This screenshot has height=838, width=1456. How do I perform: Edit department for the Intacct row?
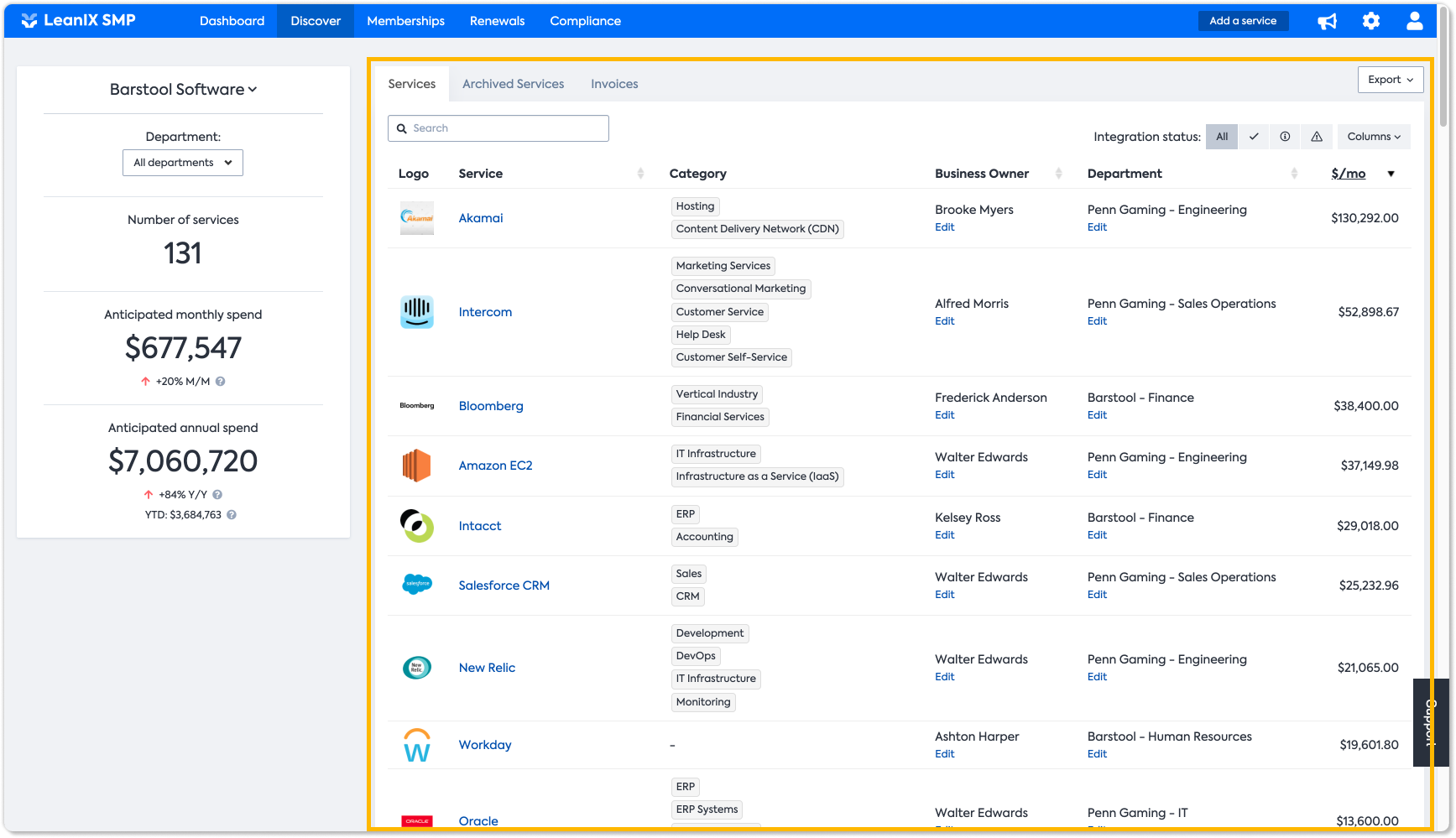(x=1098, y=535)
